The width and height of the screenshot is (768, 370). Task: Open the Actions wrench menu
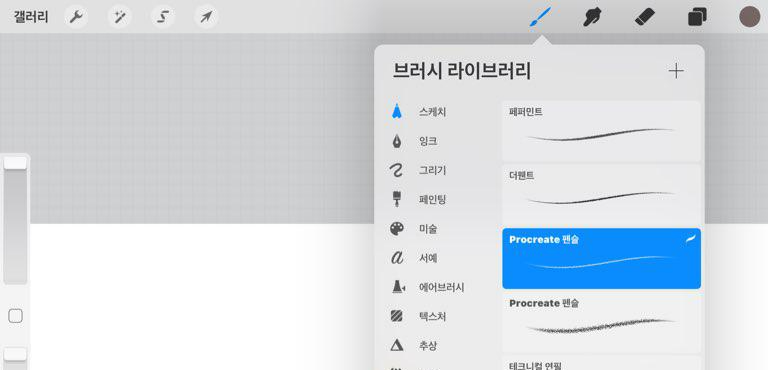tap(76, 18)
